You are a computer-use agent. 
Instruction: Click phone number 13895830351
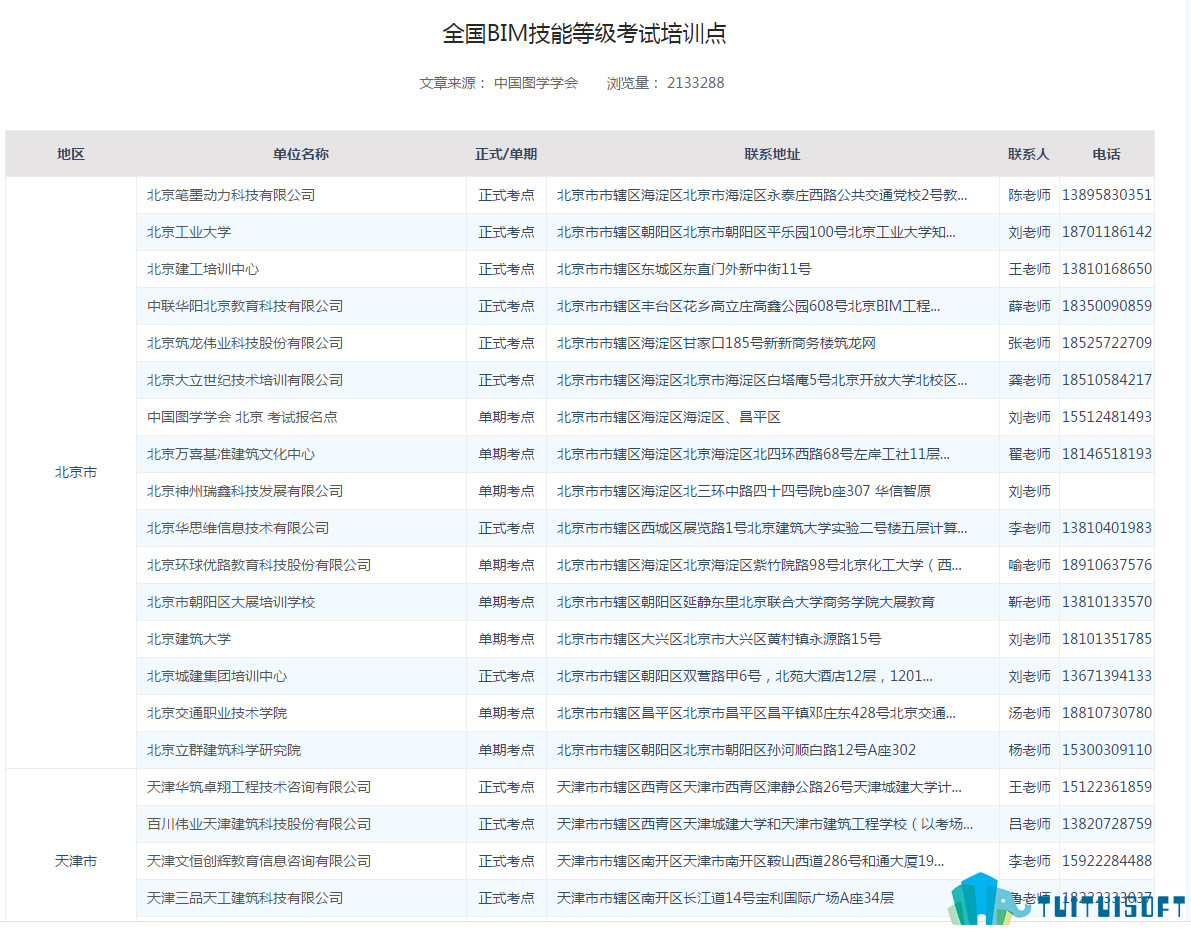coord(1107,195)
